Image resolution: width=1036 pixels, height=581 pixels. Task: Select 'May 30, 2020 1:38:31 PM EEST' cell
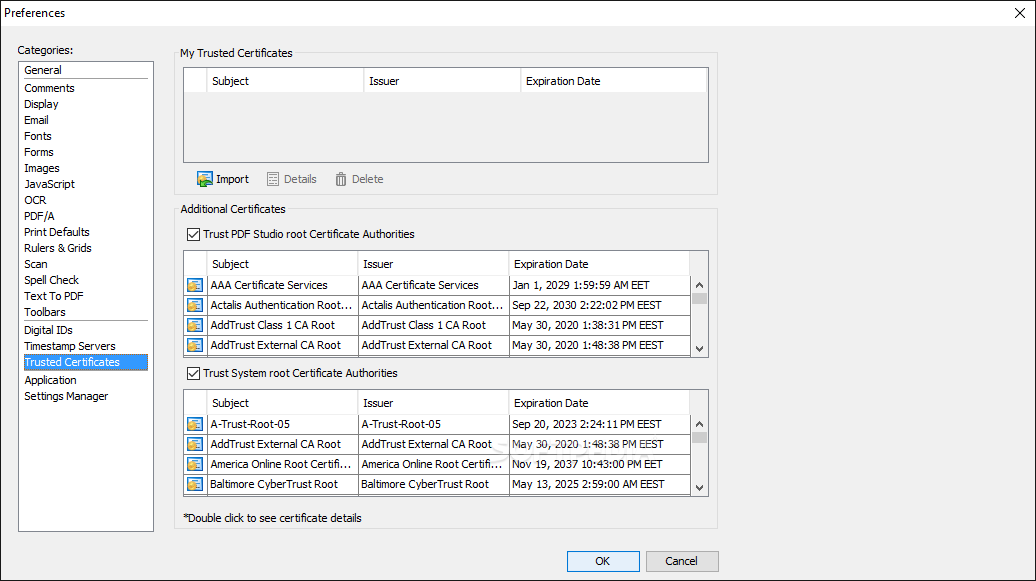pos(599,325)
